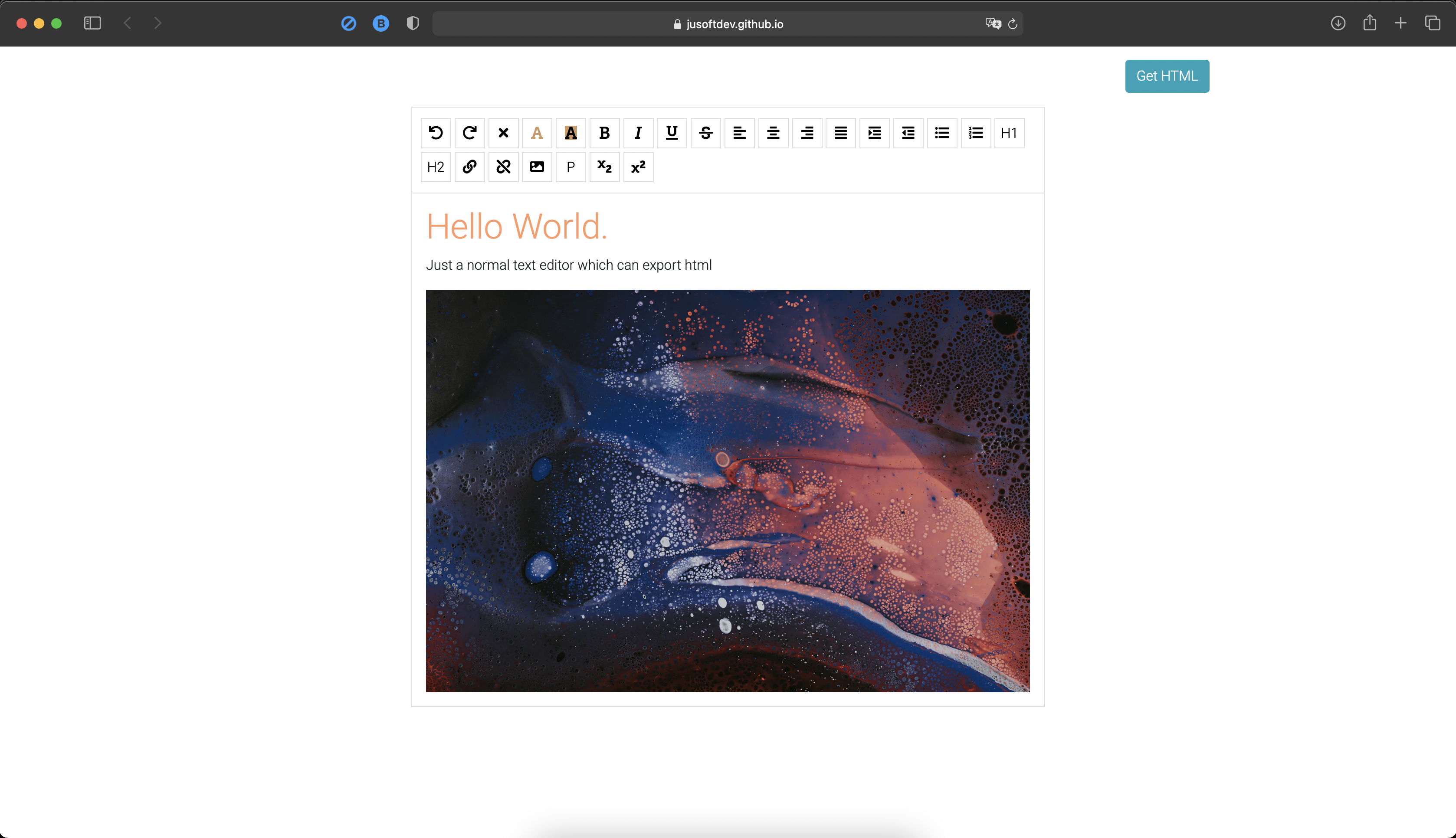This screenshot has height=838, width=1456.
Task: Toggle bold formatting
Action: point(604,133)
